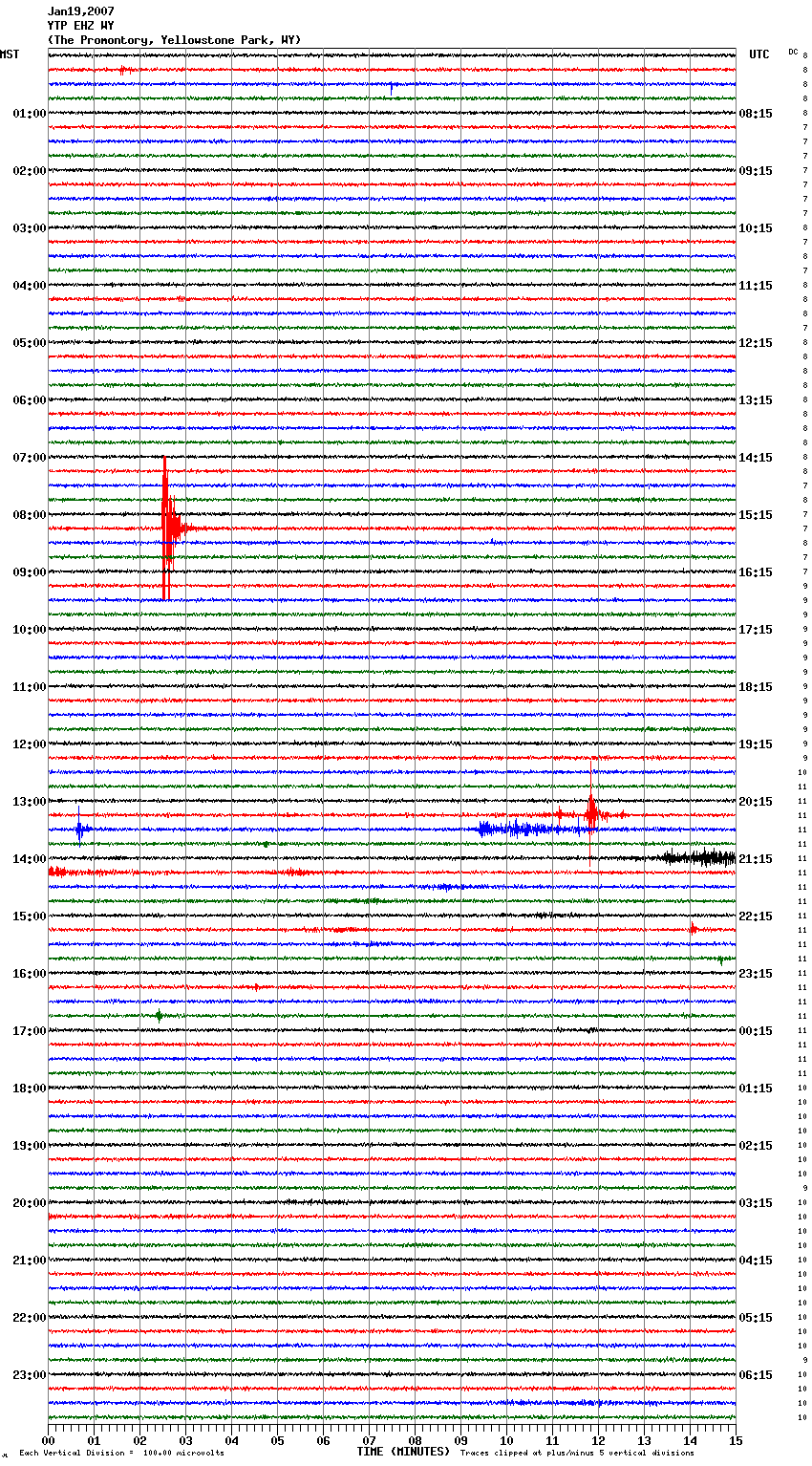812x1466 pixels.
Task: Select the 18:00 MST time label
Action: click(29, 1089)
